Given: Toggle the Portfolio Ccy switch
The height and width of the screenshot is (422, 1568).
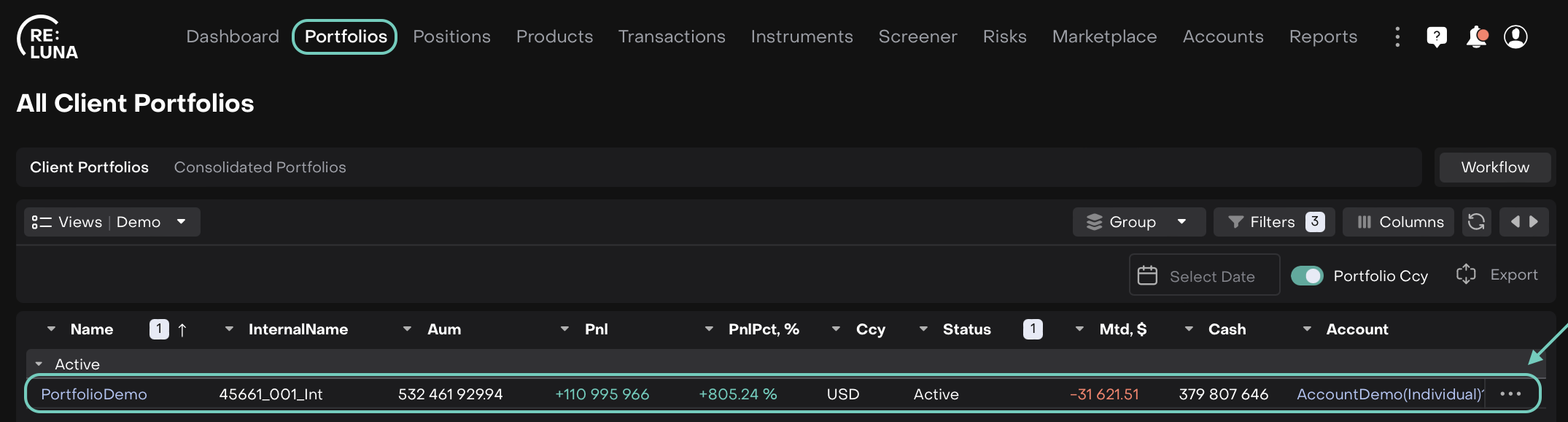Looking at the screenshot, I should (x=1306, y=276).
